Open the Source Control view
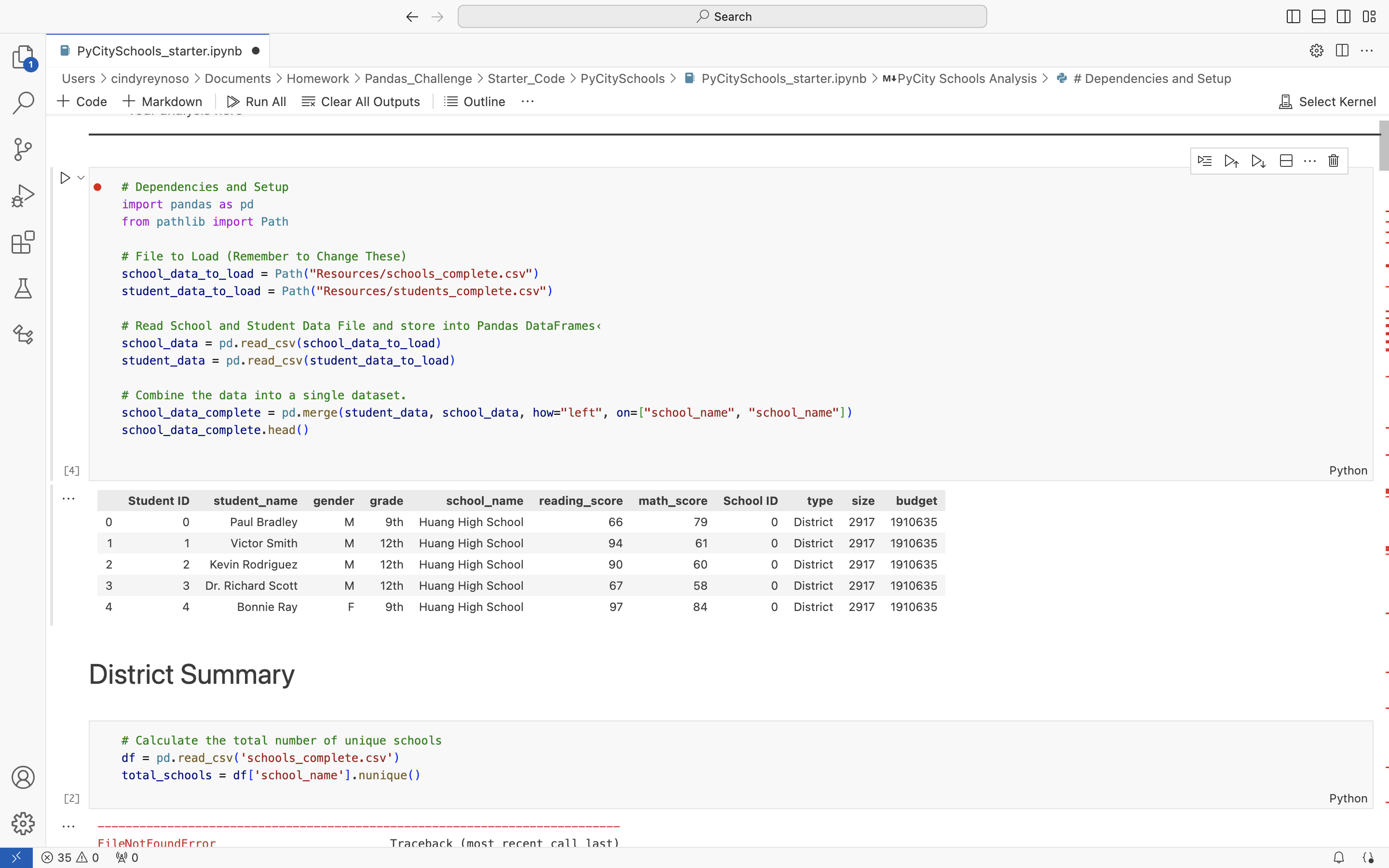The width and height of the screenshot is (1389, 868). (23, 149)
